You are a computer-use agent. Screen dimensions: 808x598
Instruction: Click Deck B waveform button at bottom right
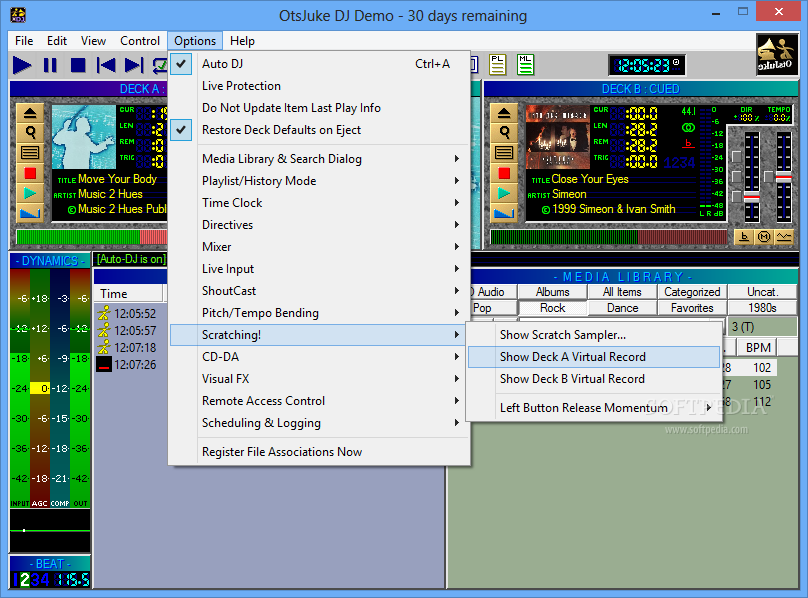coord(784,237)
